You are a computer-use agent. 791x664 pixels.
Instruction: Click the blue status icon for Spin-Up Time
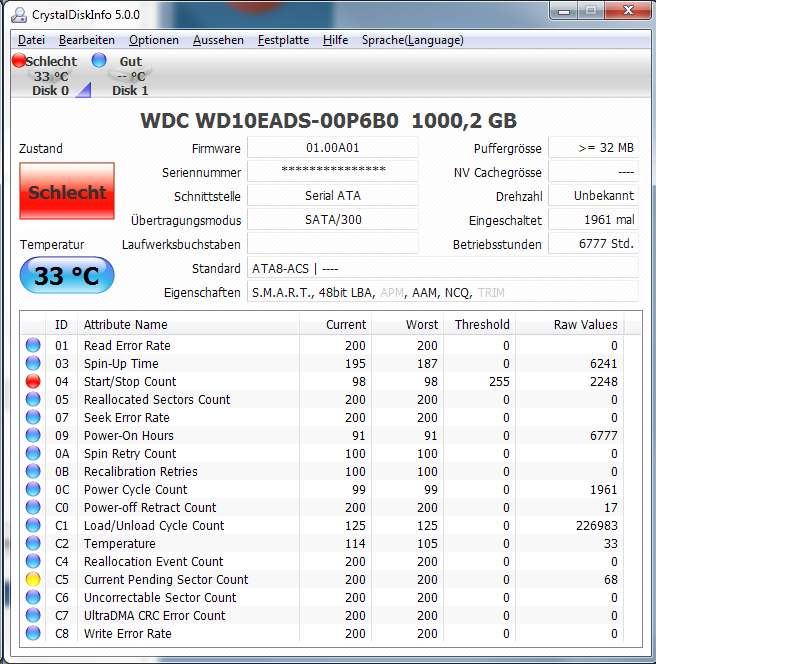click(x=33, y=363)
